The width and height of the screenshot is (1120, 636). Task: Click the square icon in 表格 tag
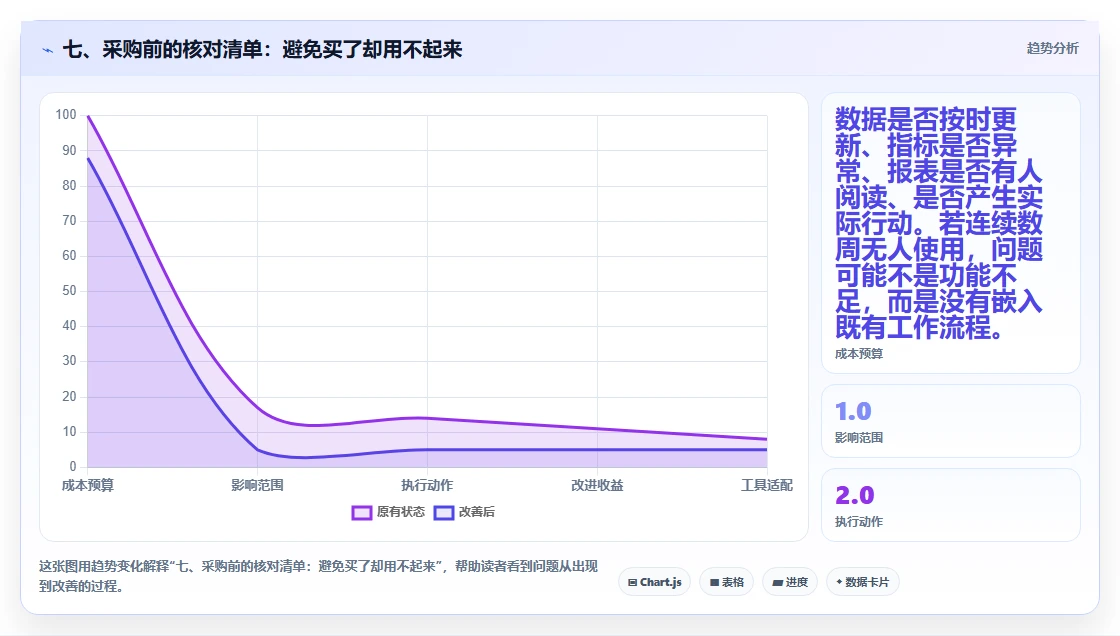(714, 582)
